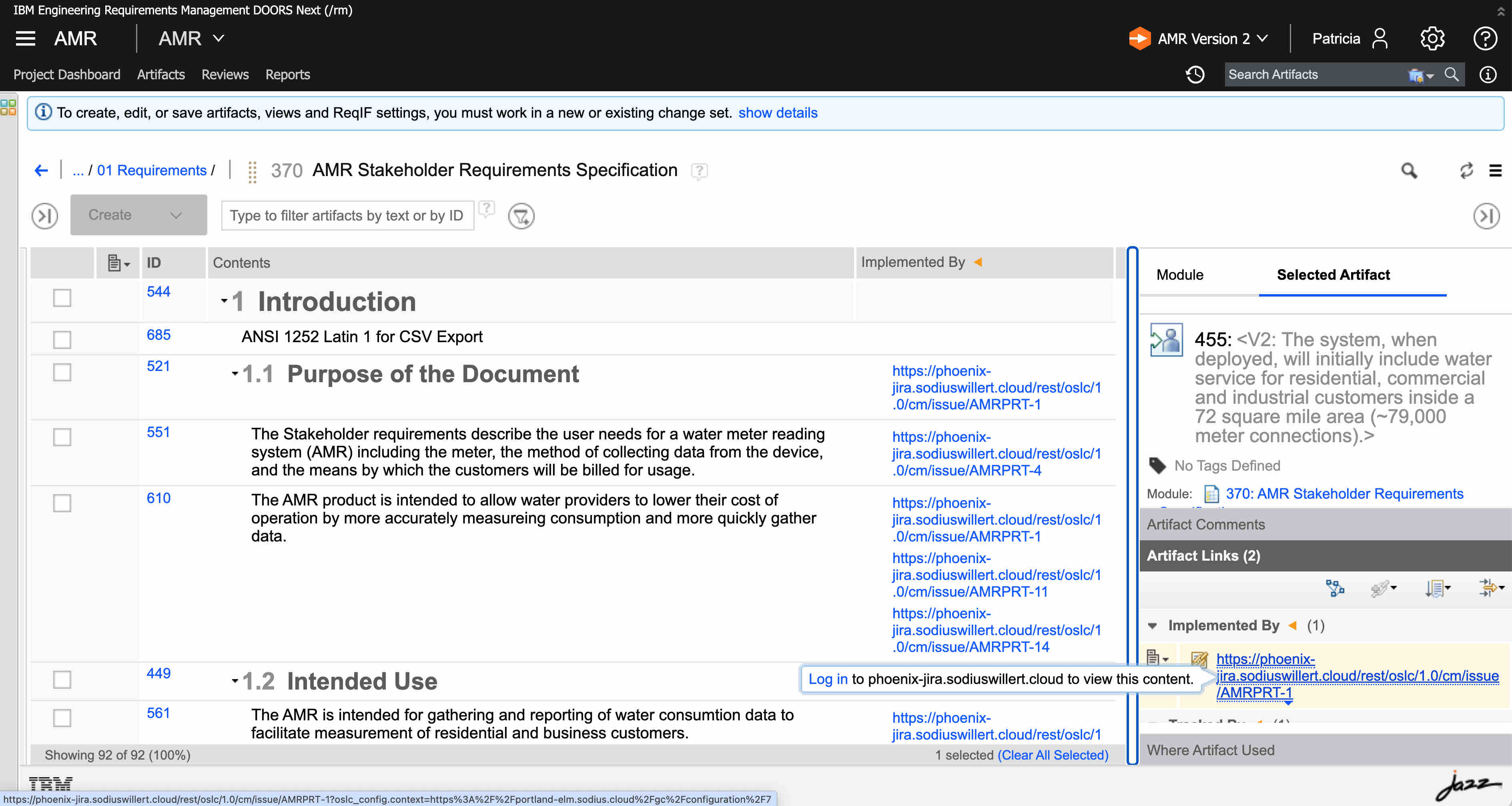Go back using the blue arrow

point(41,170)
